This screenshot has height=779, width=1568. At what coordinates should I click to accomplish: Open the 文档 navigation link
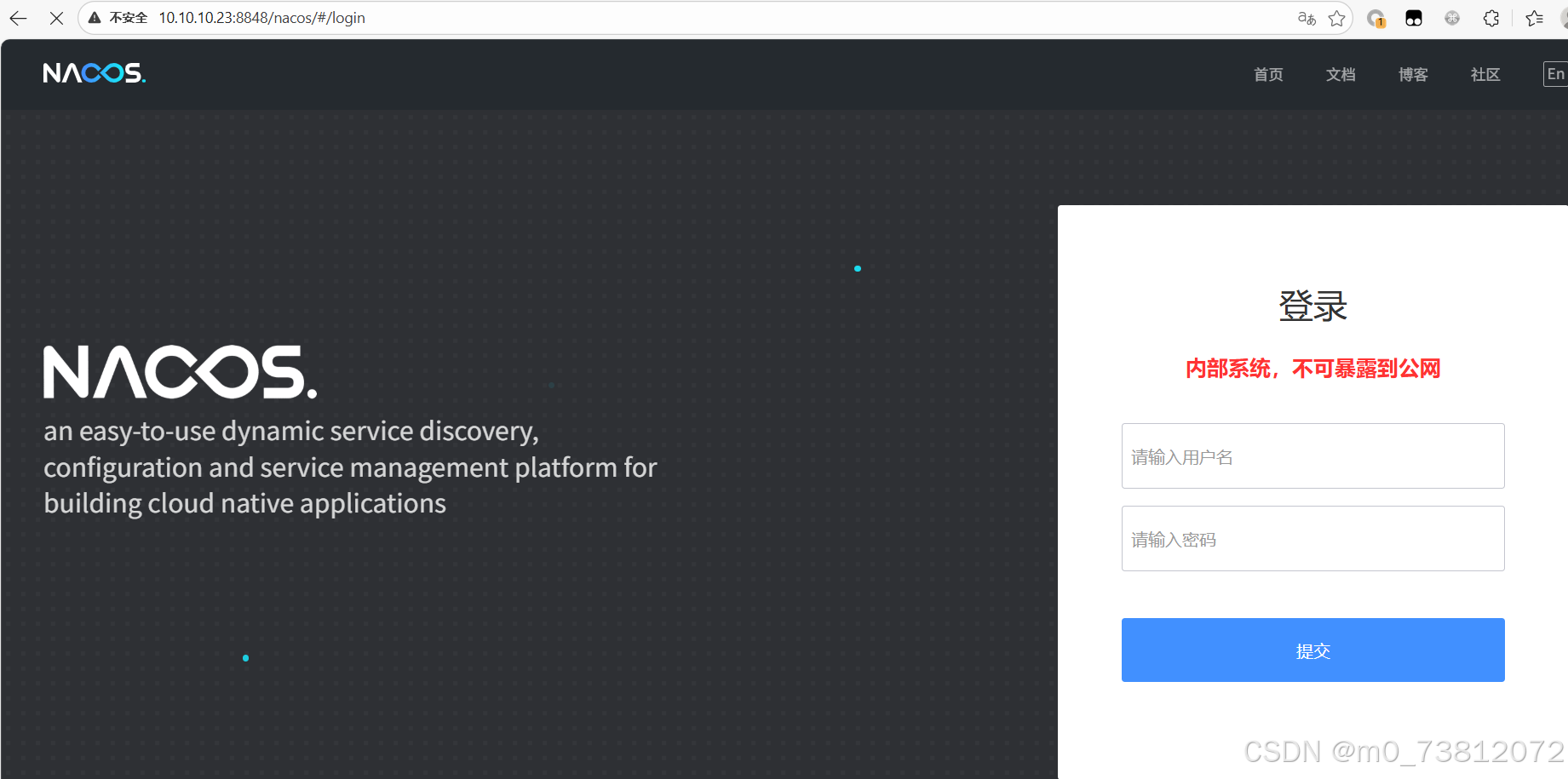point(1341,75)
